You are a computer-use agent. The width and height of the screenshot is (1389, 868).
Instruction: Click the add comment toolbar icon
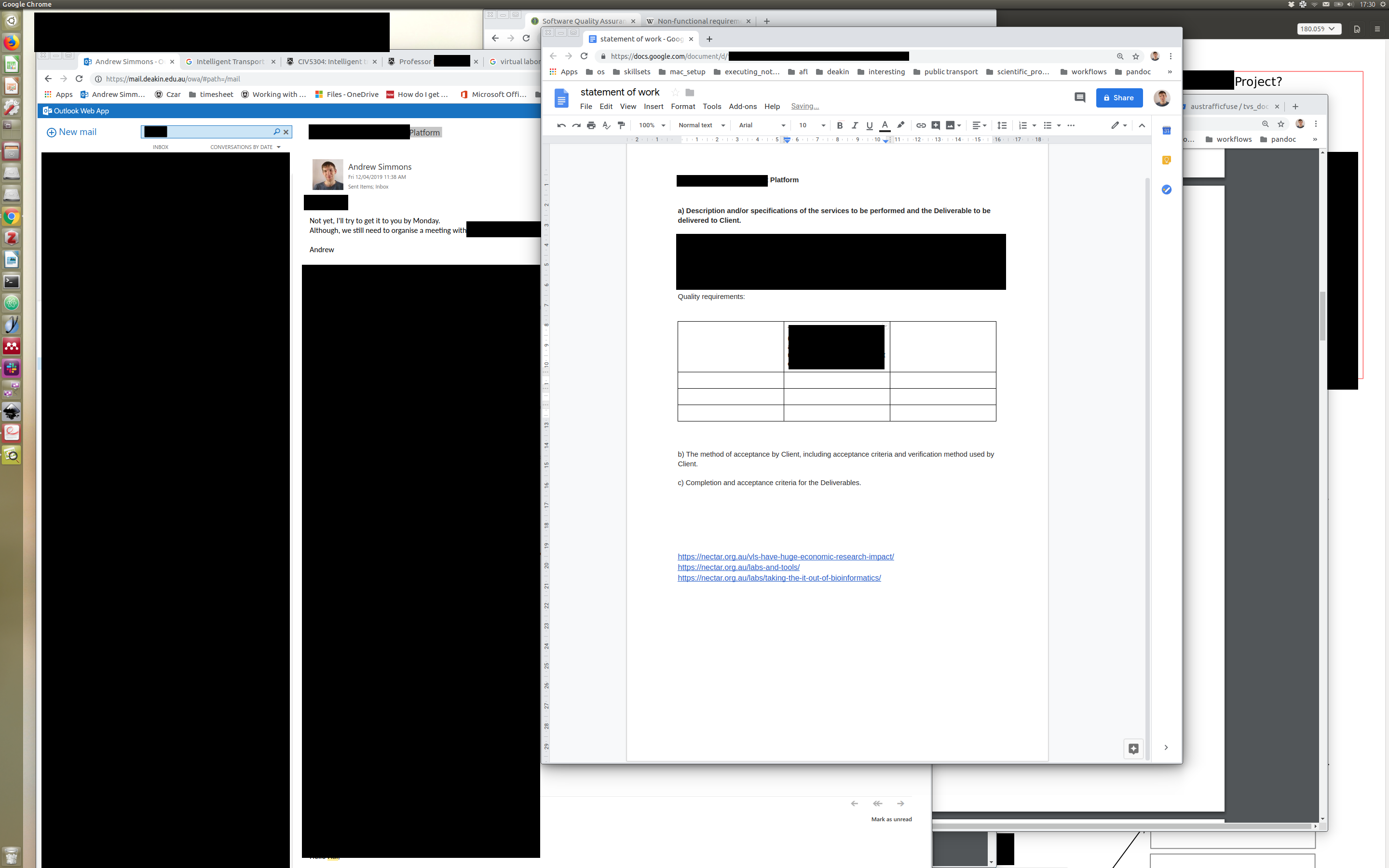coord(936,125)
